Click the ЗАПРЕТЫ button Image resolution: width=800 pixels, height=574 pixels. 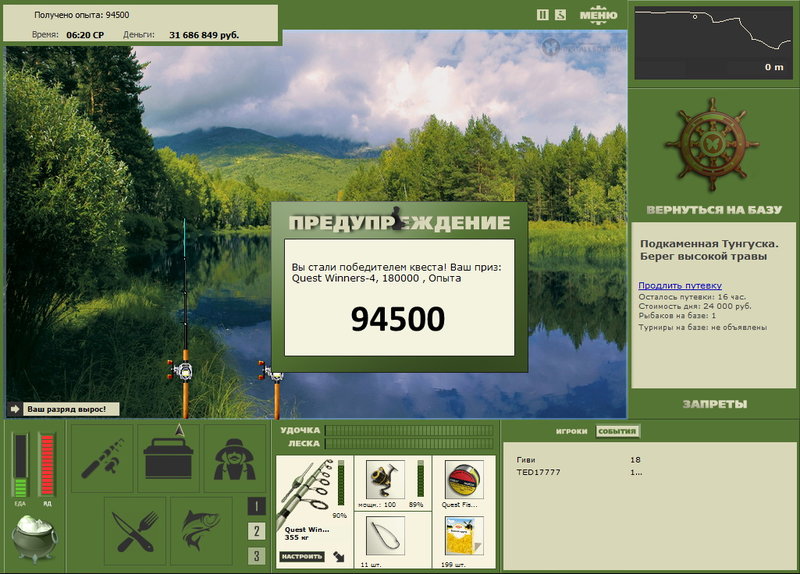(714, 404)
